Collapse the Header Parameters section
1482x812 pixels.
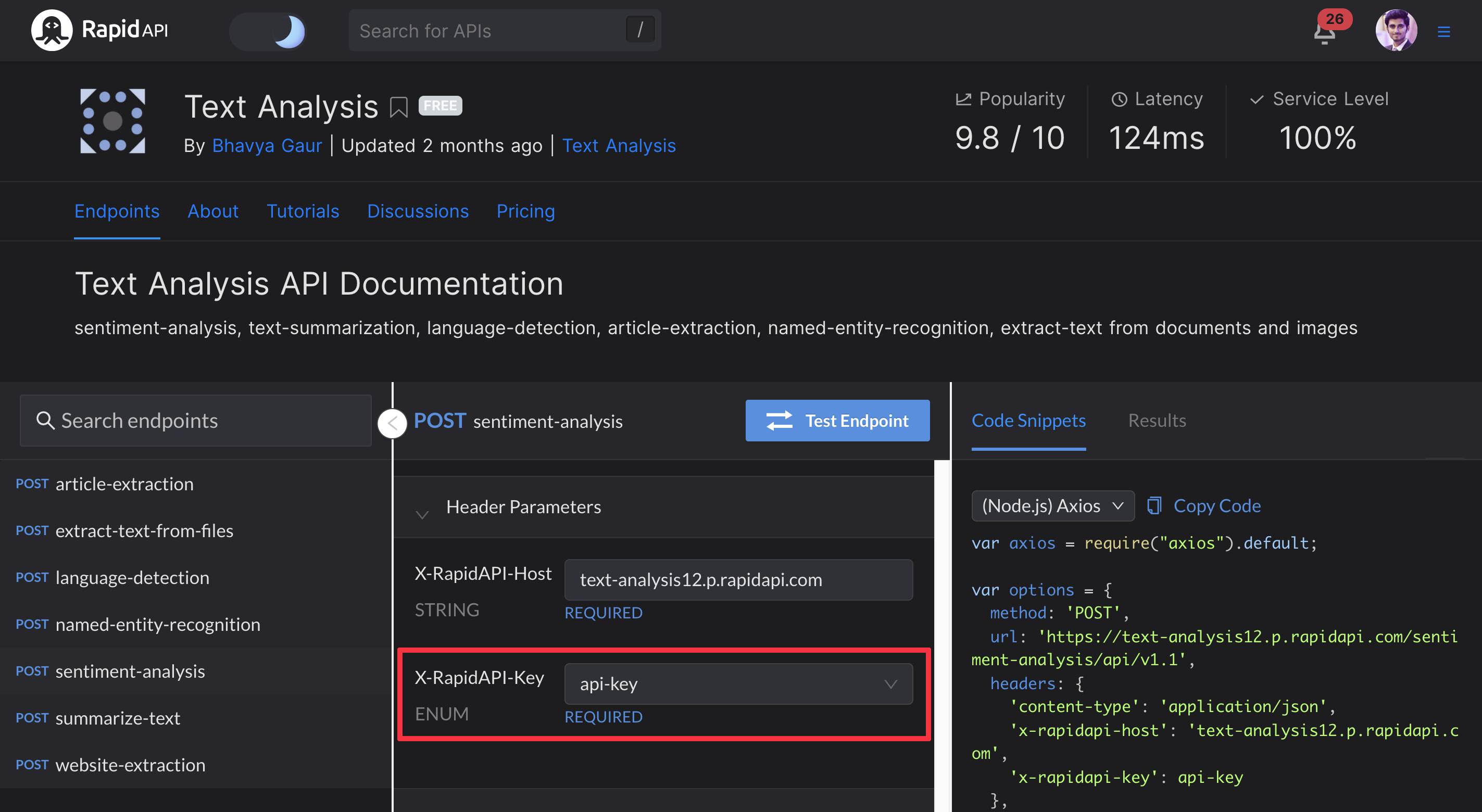click(422, 514)
